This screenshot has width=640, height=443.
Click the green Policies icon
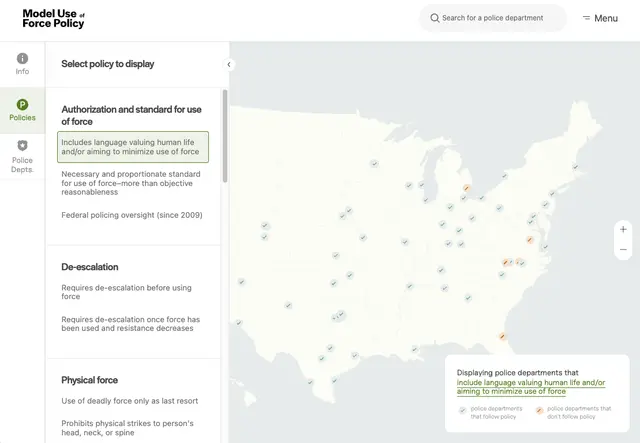[22, 104]
